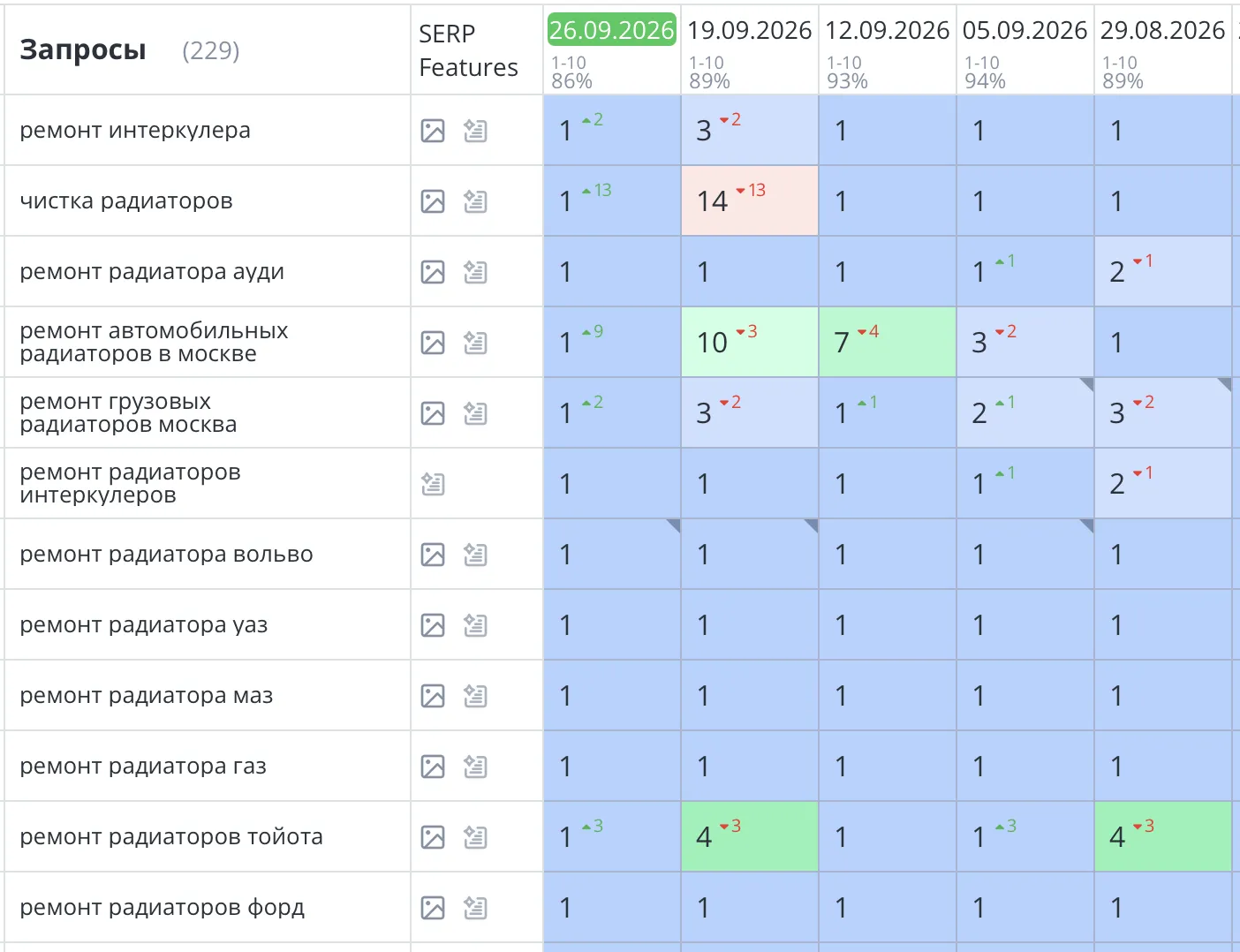The image size is (1240, 952).
Task: Open image icon for ремонт радиаторов тойота
Action: [433, 837]
